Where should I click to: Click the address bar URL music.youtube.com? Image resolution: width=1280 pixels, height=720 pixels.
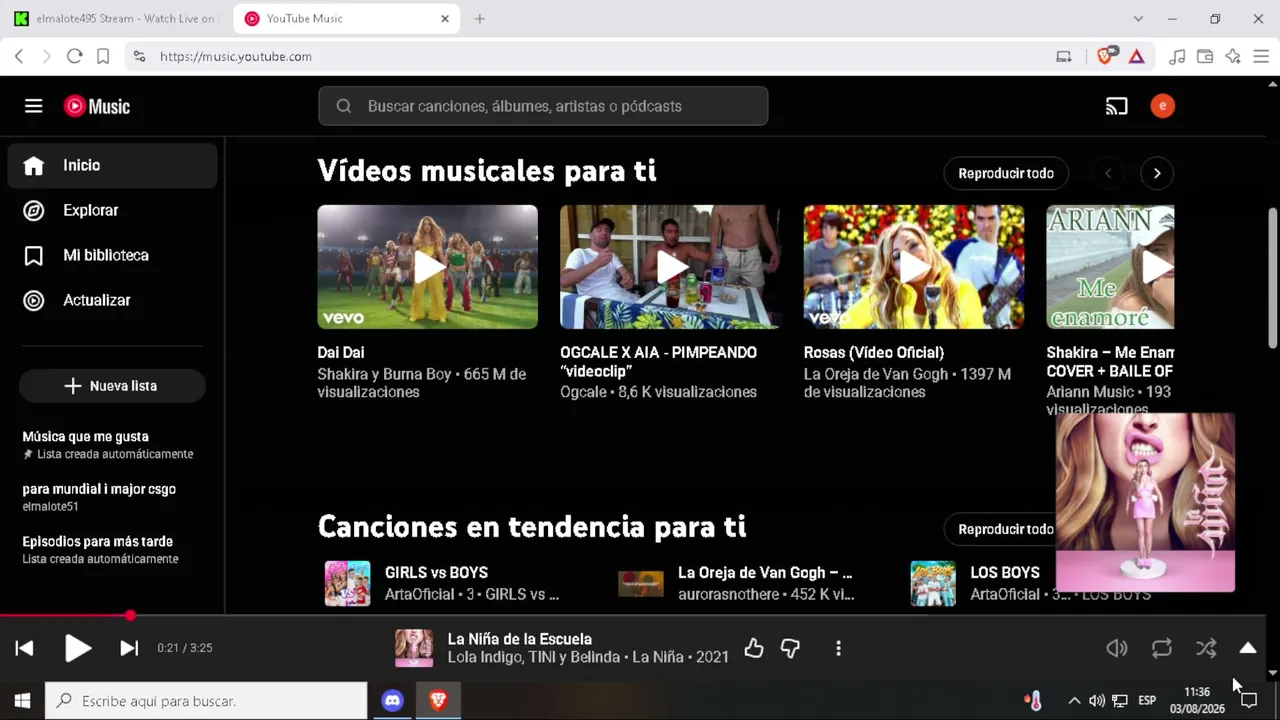click(236, 56)
